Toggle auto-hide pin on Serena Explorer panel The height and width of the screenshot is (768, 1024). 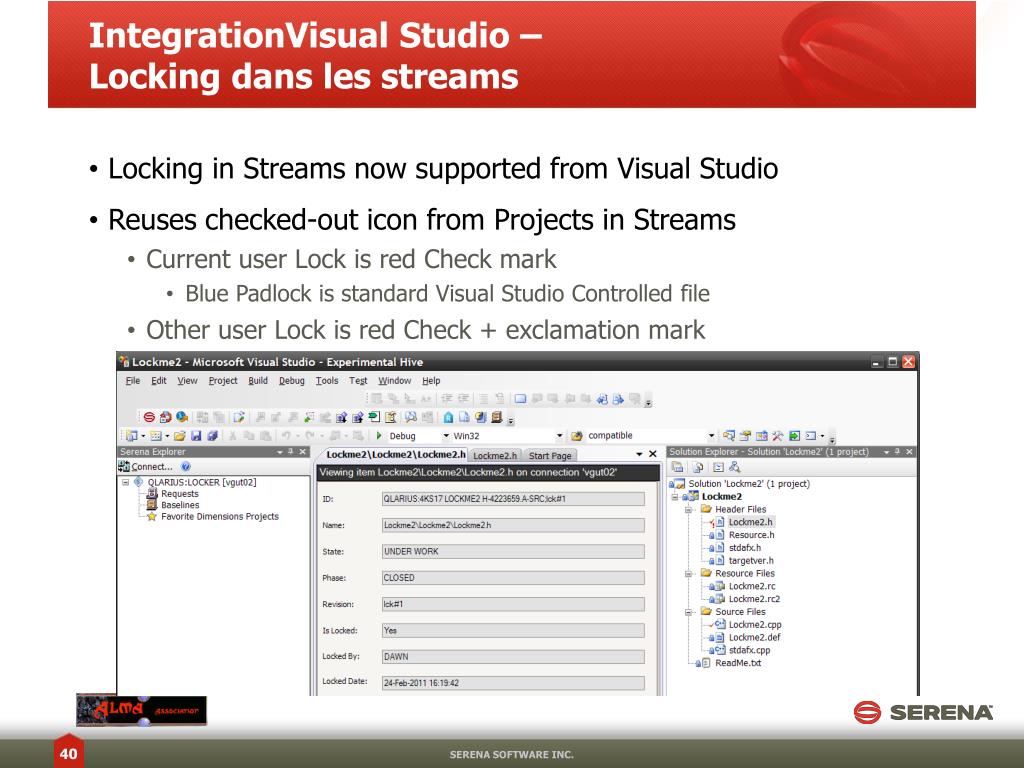[x=291, y=451]
